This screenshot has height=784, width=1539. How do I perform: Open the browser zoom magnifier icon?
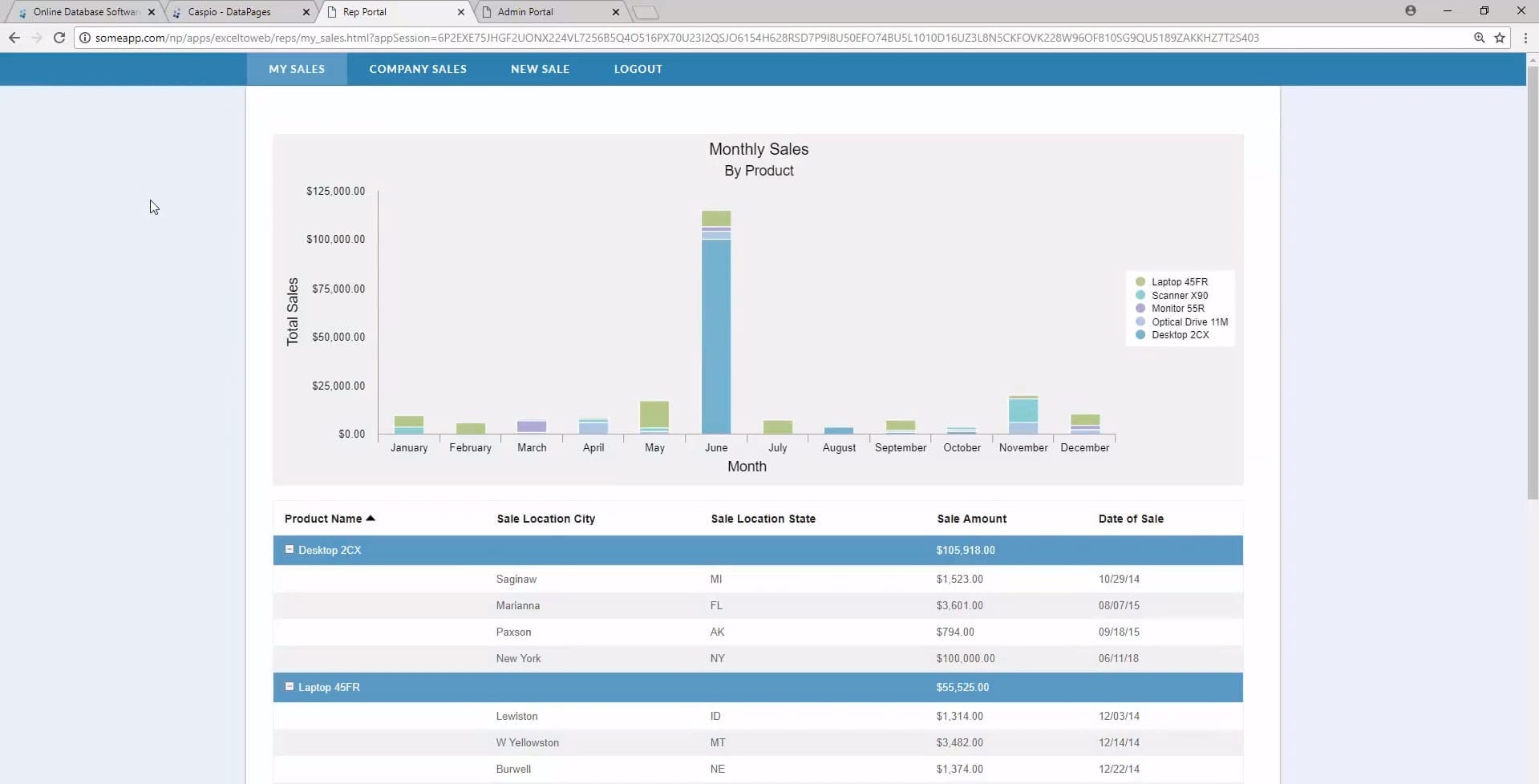click(1479, 38)
